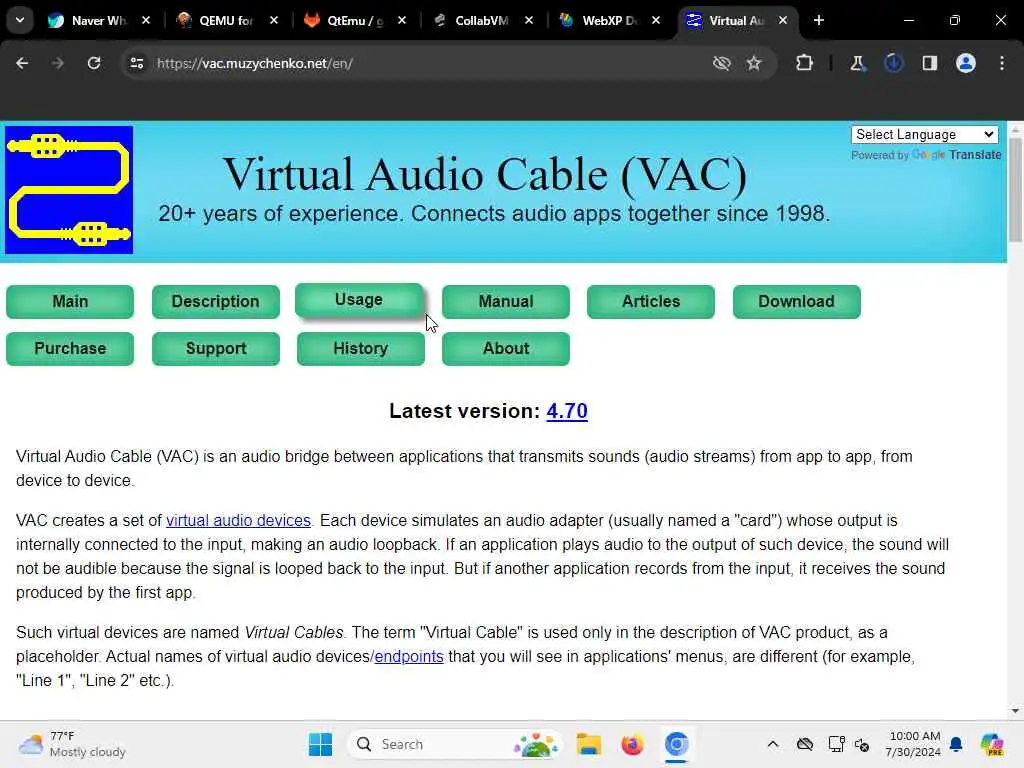Close the Naver Whale tab
Image resolution: width=1024 pixels, height=768 pixels.
click(146, 20)
